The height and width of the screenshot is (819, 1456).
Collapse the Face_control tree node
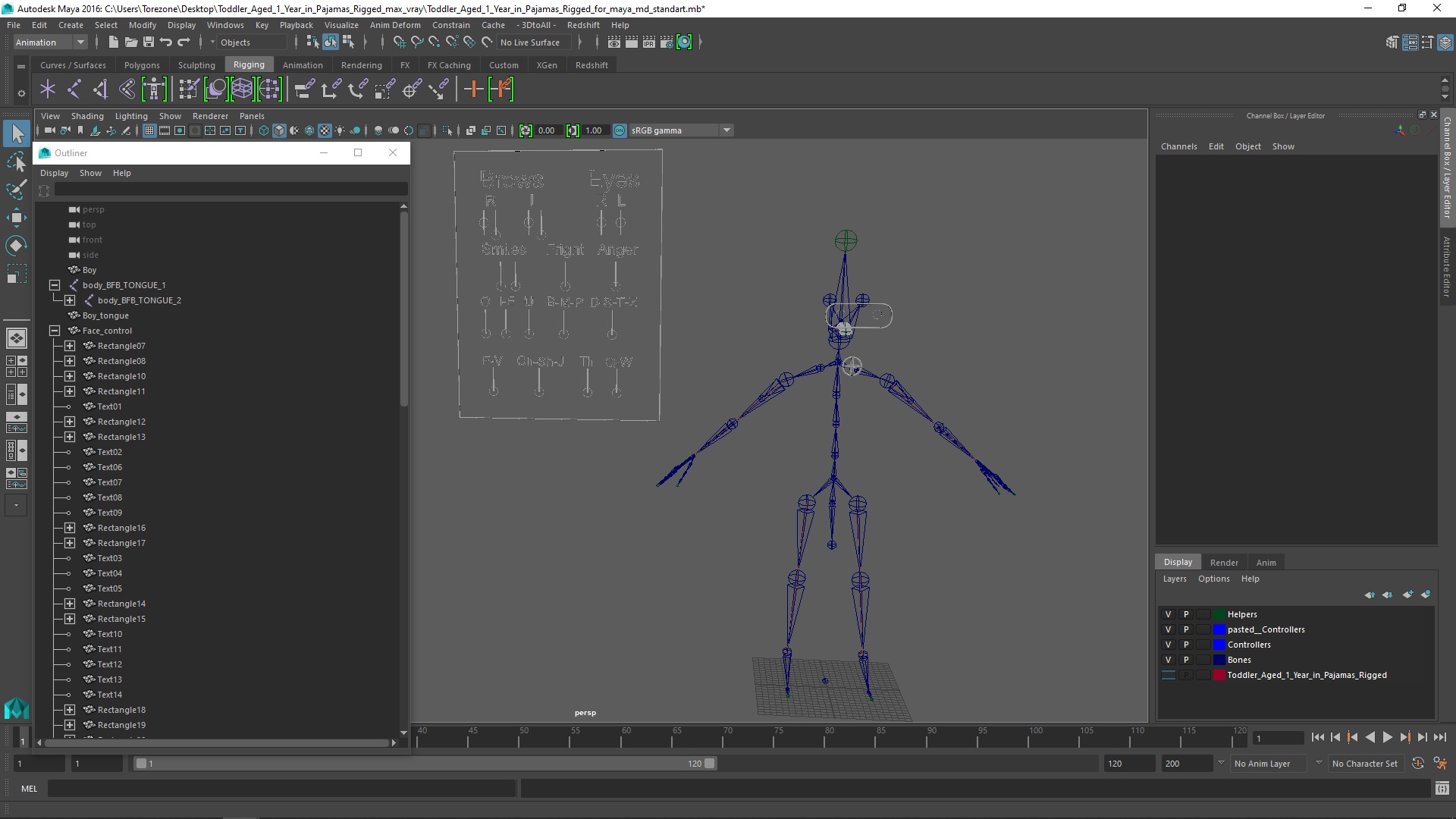tap(55, 331)
